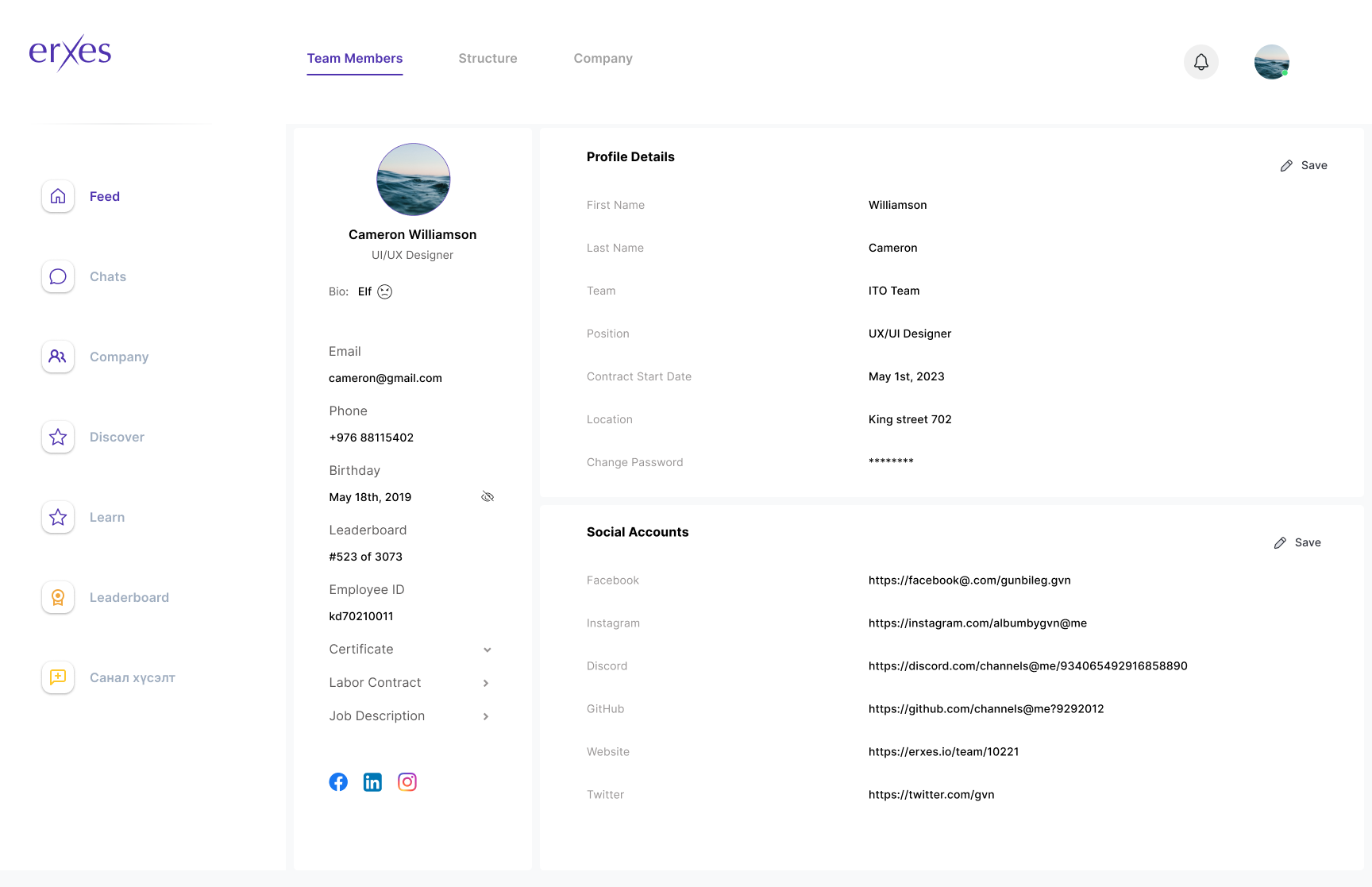The image size is (1372, 887).
Task: Open the LinkedIn social icon
Action: tap(372, 782)
